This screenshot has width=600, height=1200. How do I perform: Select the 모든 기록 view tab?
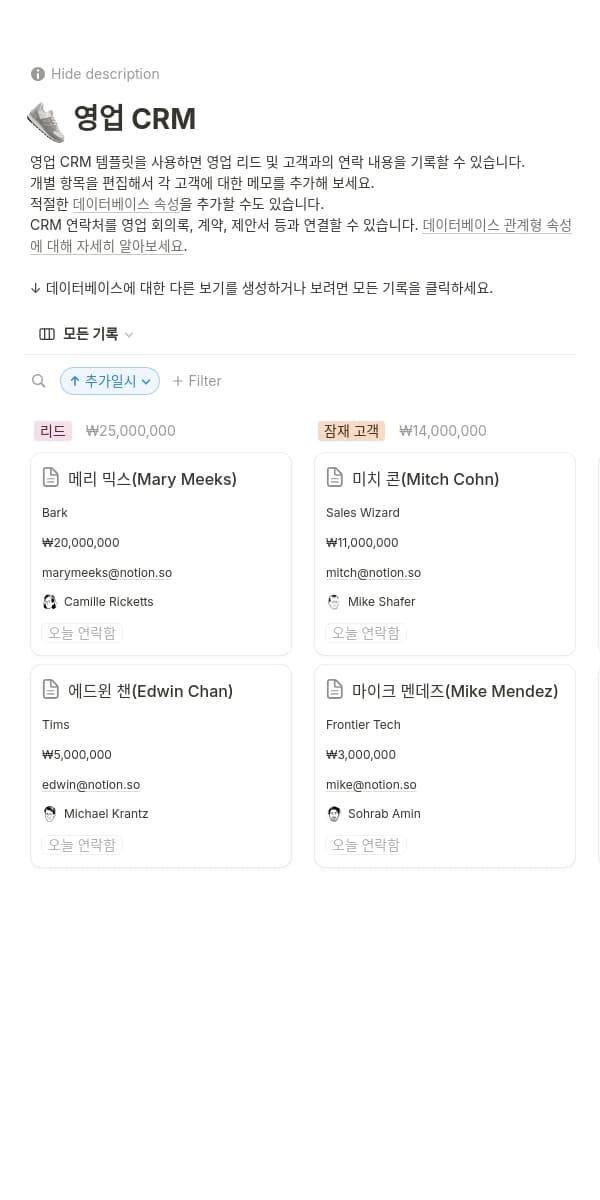[x=90, y=334]
